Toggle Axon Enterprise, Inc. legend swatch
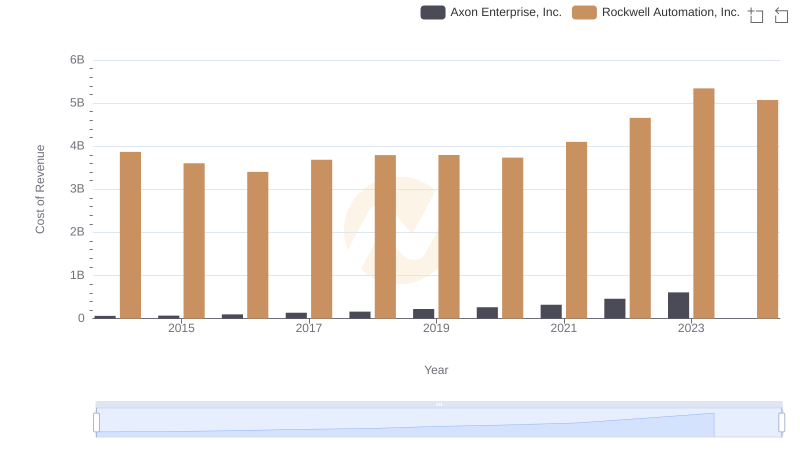 pyautogui.click(x=433, y=12)
